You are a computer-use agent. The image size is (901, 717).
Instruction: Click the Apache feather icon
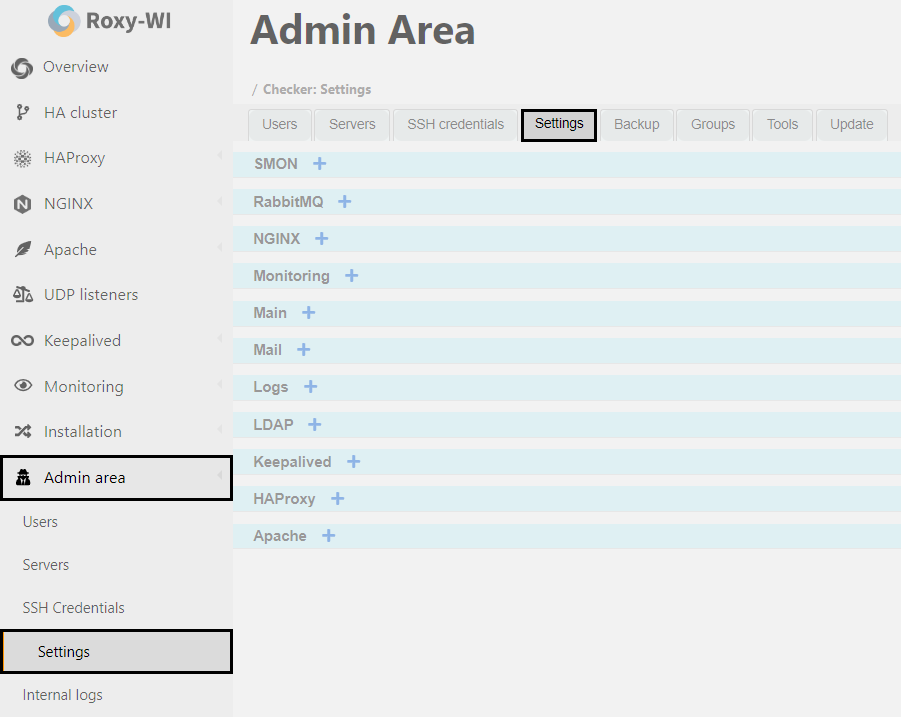click(22, 249)
